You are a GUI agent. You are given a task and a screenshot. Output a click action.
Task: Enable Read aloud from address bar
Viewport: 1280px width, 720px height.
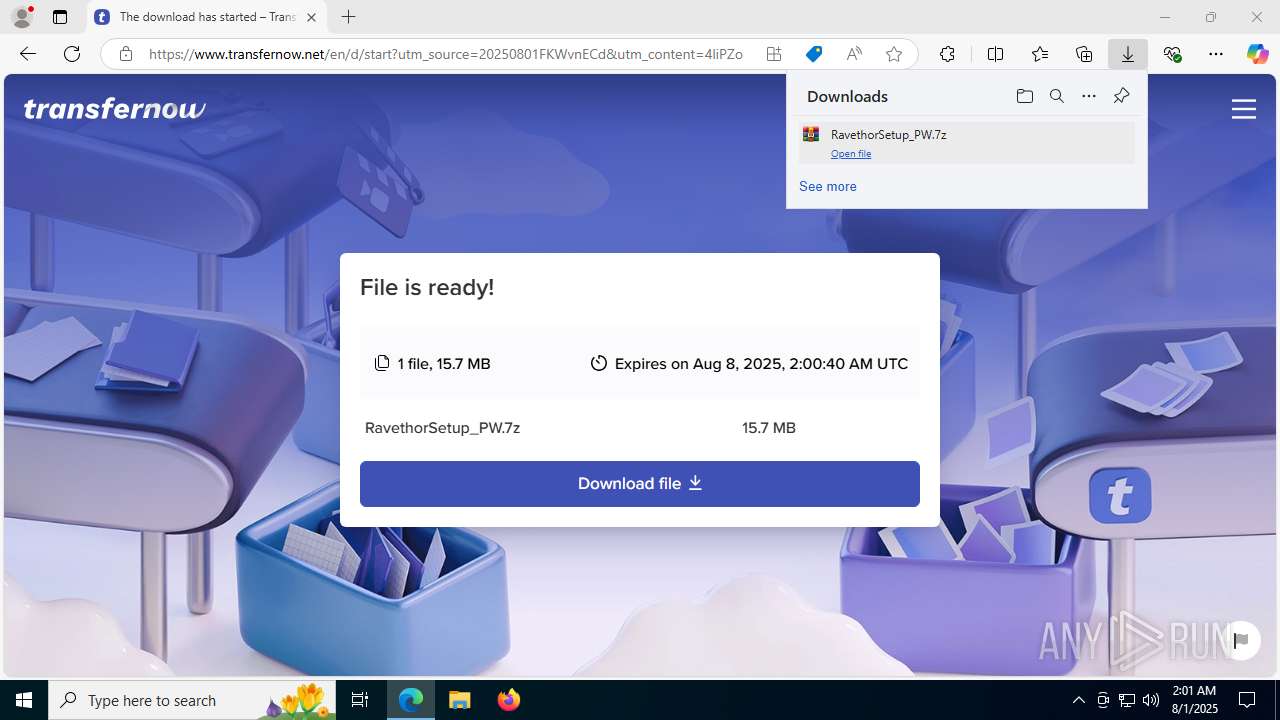coord(854,54)
